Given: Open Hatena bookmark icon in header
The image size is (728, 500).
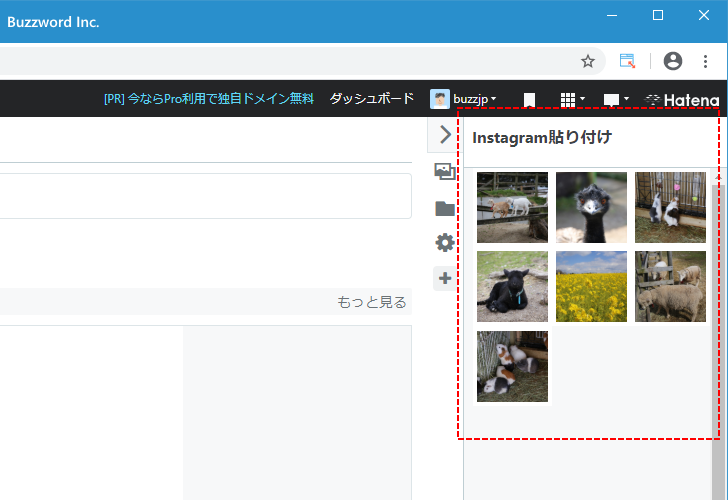Looking at the screenshot, I should pyautogui.click(x=529, y=99).
